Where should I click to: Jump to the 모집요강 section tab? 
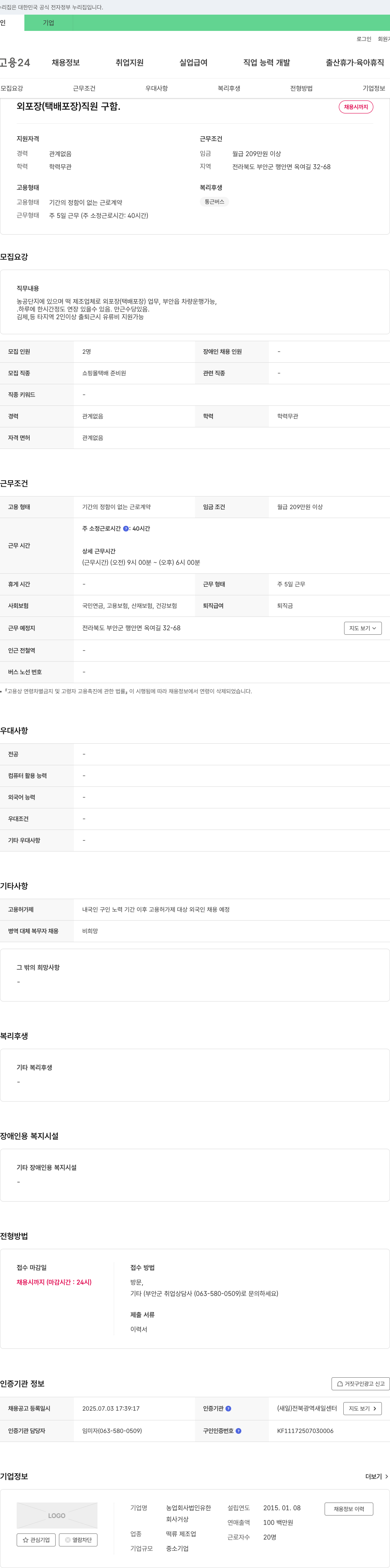11,88
